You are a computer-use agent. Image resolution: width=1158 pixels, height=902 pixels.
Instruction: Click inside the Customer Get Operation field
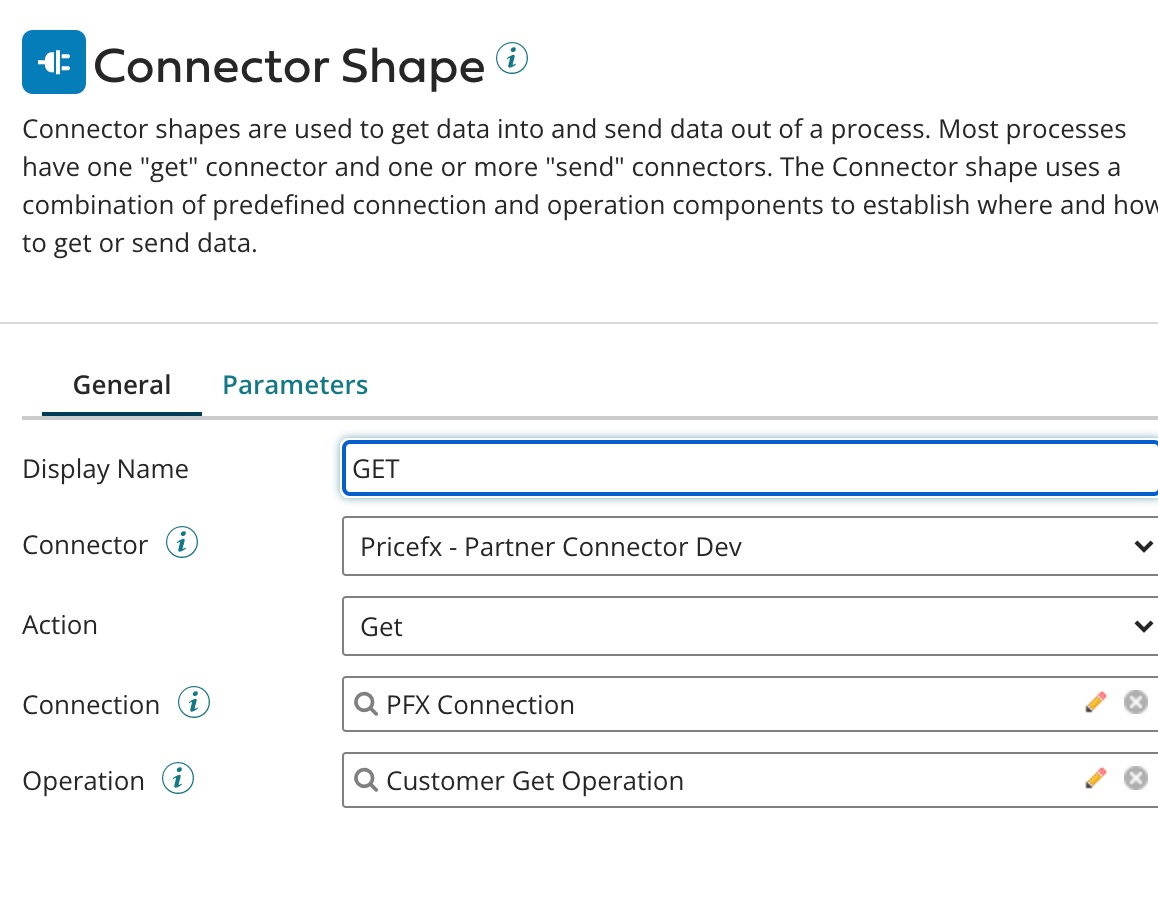600,780
